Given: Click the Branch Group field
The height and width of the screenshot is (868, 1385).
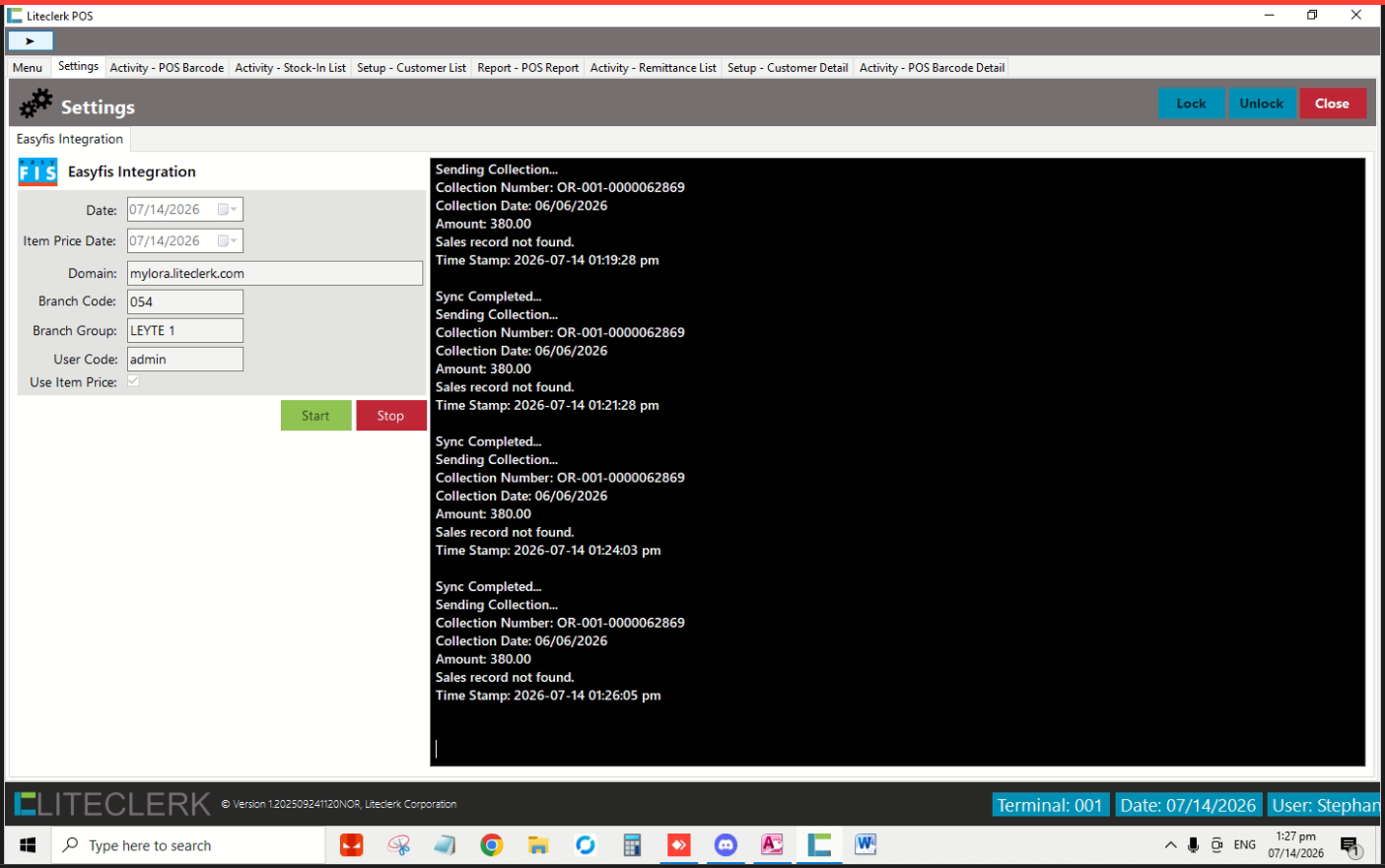Looking at the screenshot, I should 185,330.
